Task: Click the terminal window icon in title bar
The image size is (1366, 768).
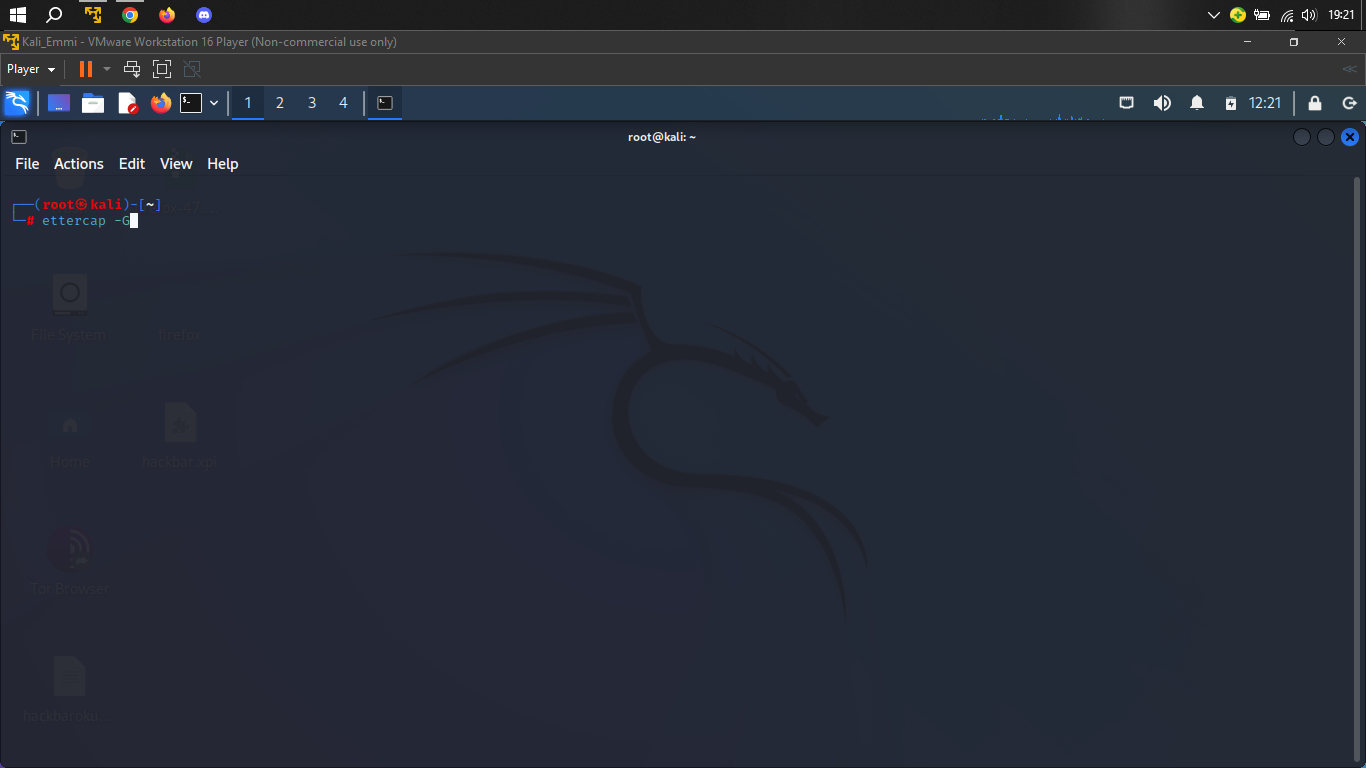Action: pyautogui.click(x=19, y=137)
